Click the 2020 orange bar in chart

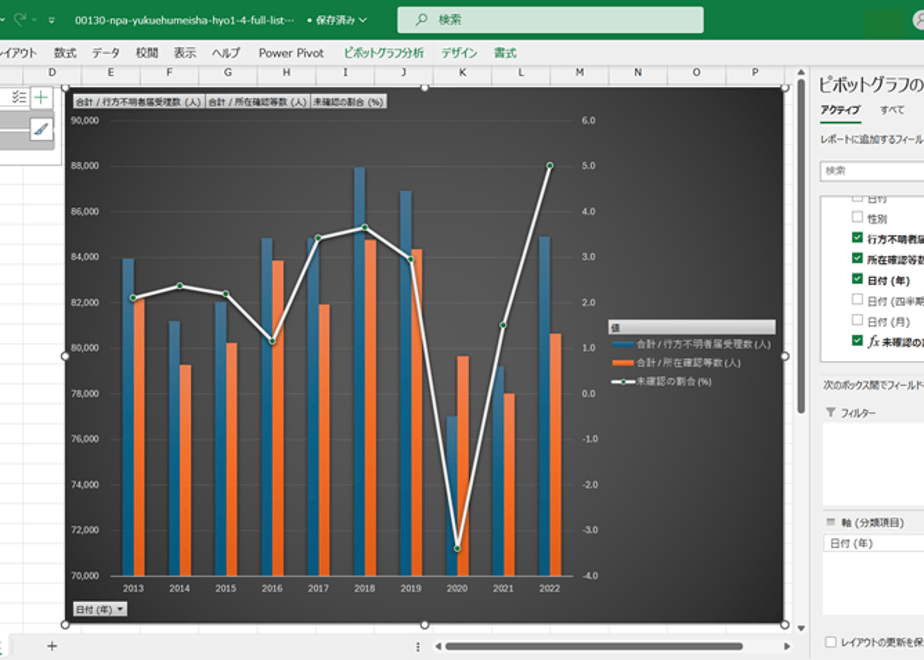tap(463, 466)
